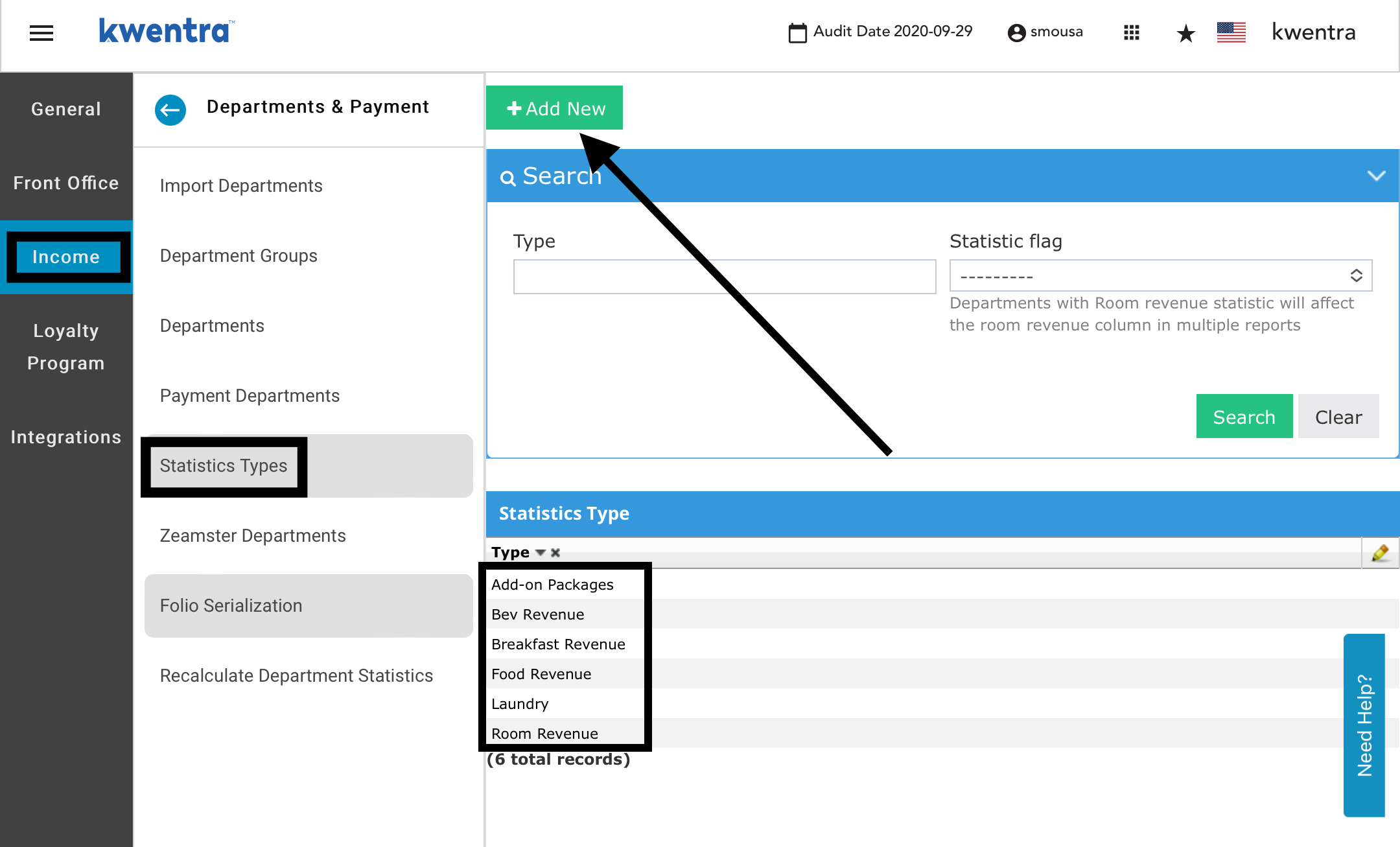The width and height of the screenshot is (1400, 847).
Task: Open Folio Serialization
Action: tap(309, 606)
